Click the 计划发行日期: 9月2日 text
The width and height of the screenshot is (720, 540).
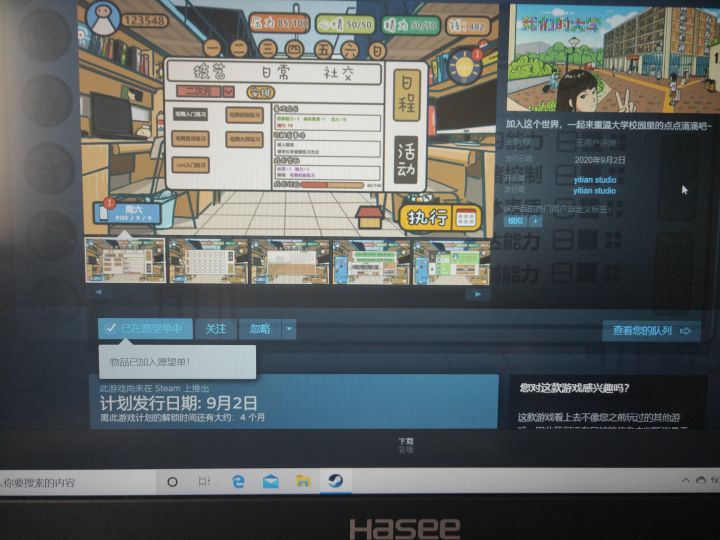[179, 403]
